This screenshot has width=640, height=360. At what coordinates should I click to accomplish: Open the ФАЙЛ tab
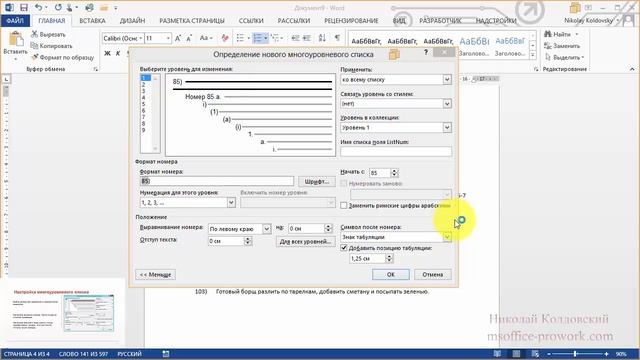pos(15,20)
